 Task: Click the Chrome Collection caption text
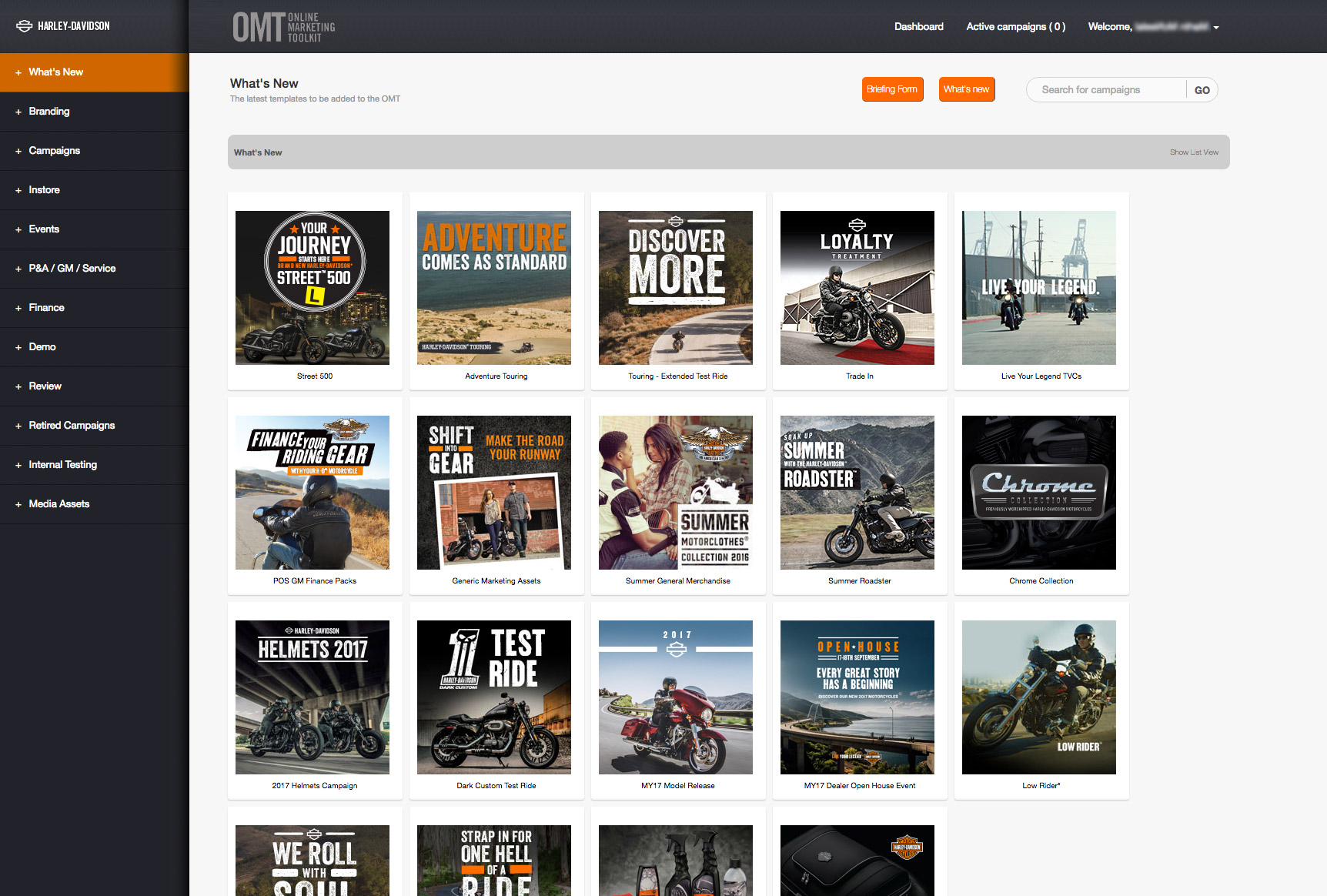[x=1041, y=581]
